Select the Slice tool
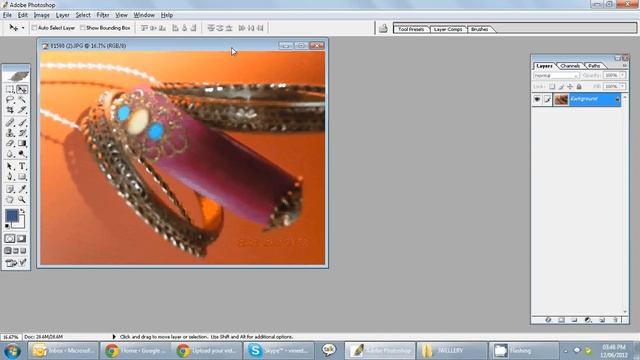640x360 pixels. point(22,110)
